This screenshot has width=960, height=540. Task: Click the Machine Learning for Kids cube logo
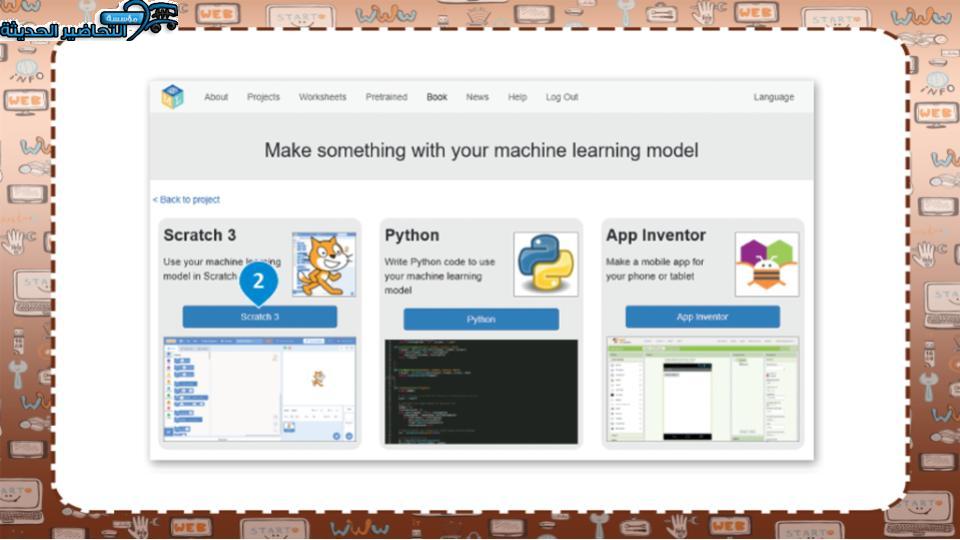[x=172, y=97]
